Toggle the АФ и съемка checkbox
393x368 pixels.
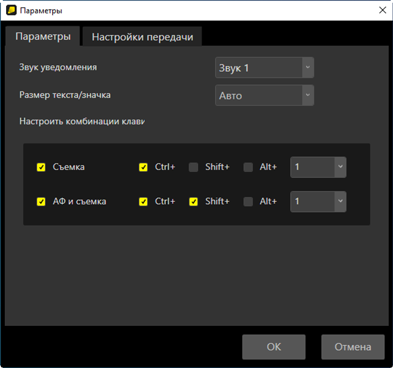point(41,202)
